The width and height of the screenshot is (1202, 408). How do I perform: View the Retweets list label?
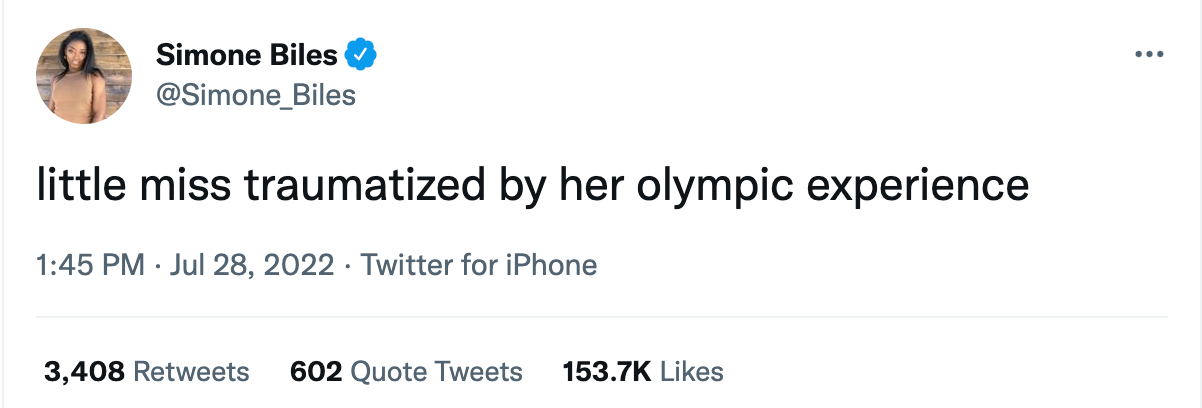(x=191, y=372)
